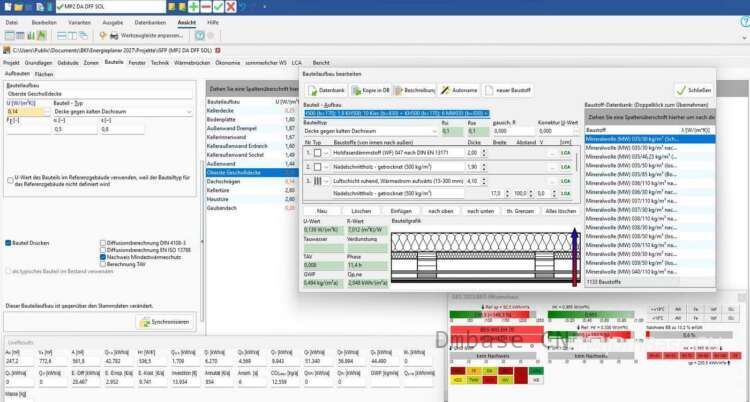Click the undo arrow icon in title bar
This screenshot has width=750, height=402.
243,7
